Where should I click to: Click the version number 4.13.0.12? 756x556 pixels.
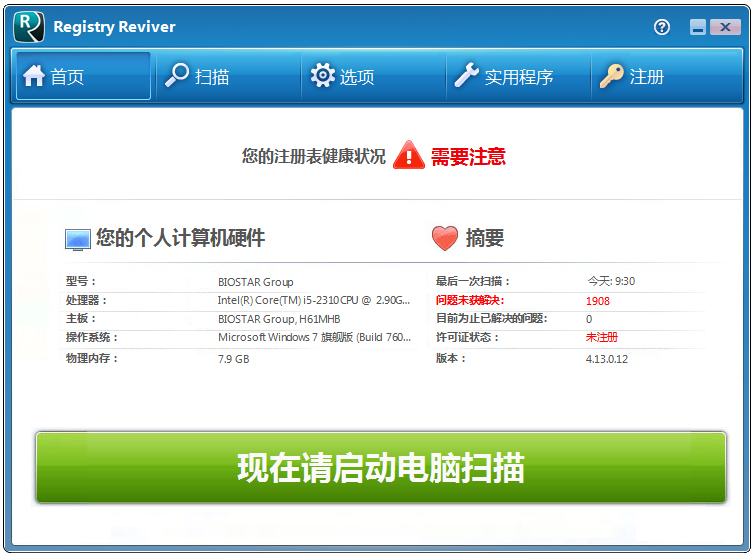(607, 359)
